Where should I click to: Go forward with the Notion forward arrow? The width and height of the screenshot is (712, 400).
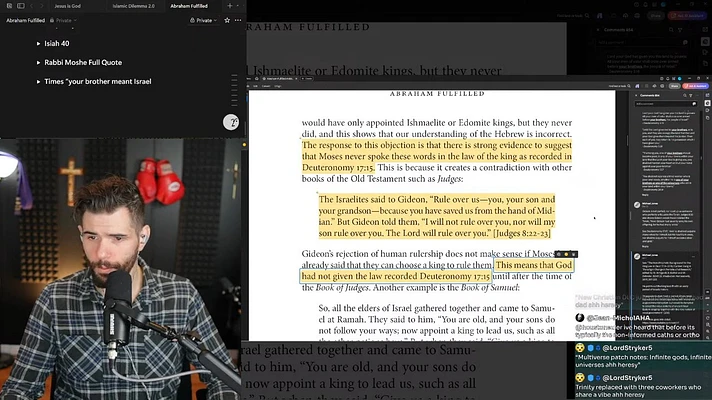[41, 6]
